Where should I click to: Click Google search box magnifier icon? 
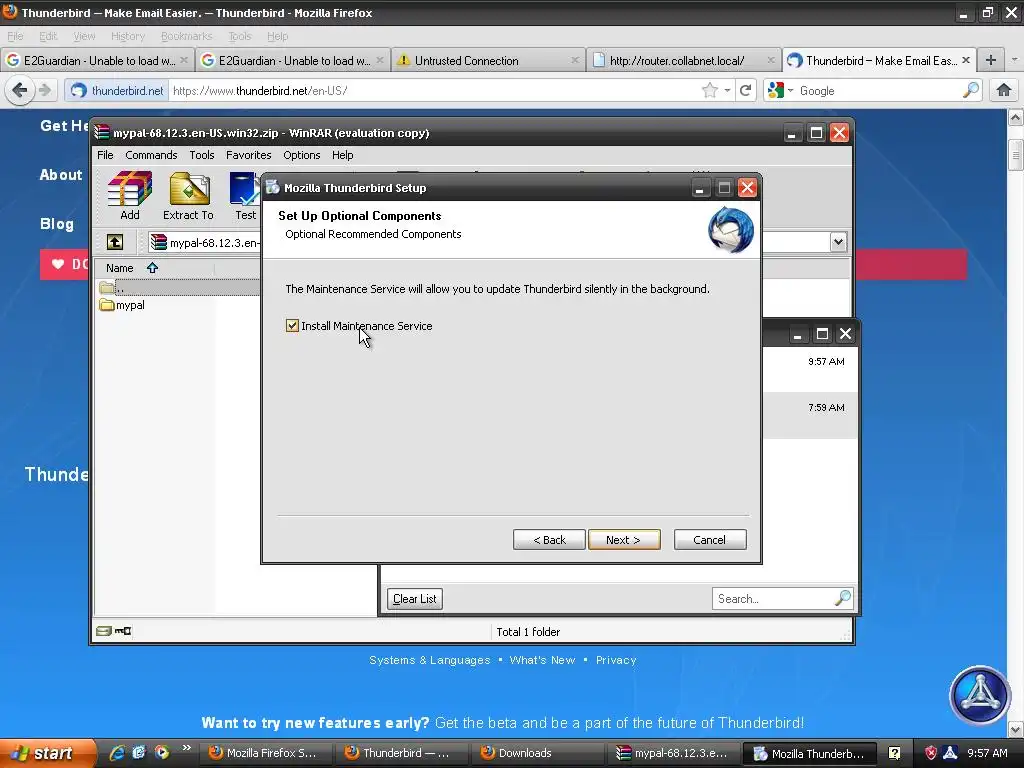970,90
